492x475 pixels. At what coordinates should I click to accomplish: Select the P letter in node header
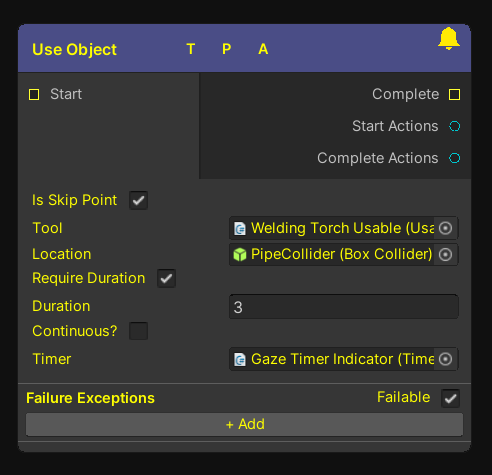click(x=227, y=49)
